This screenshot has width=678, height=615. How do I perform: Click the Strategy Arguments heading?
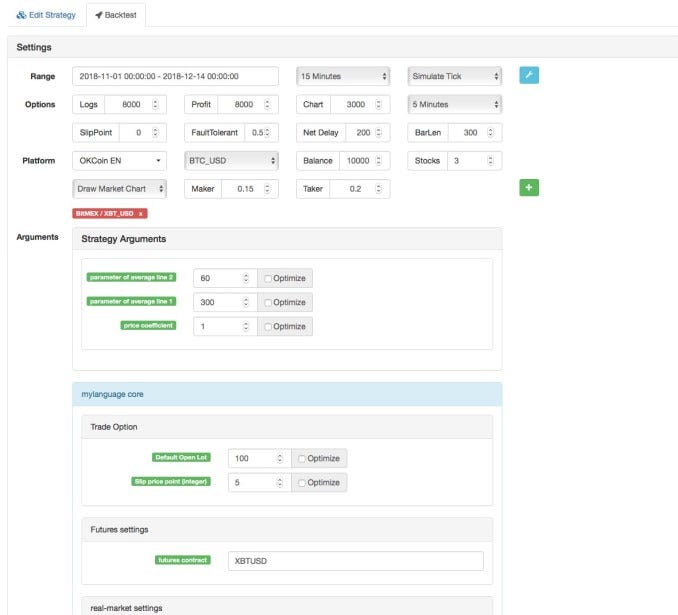tap(124, 239)
